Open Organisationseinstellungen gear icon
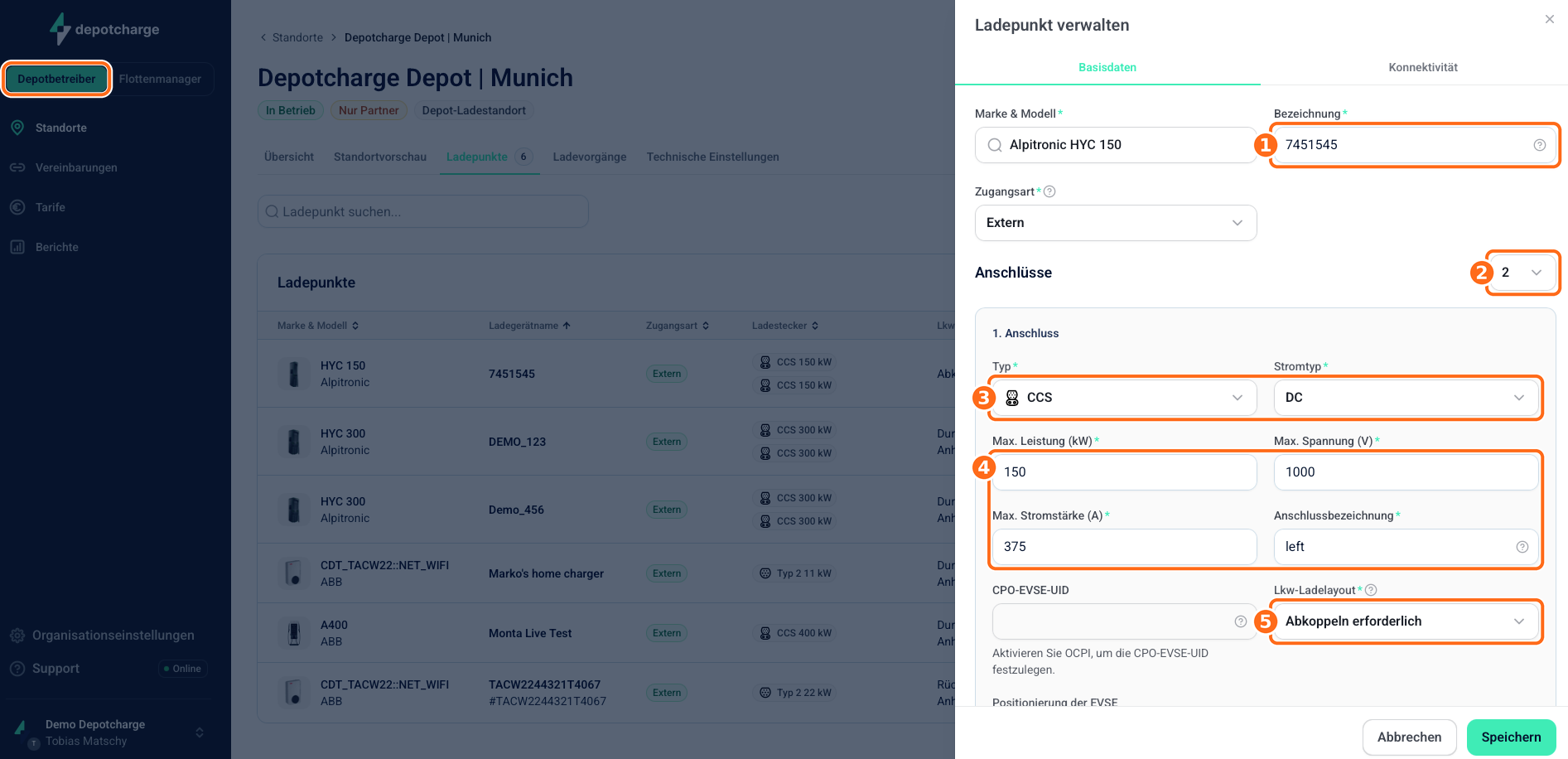This screenshot has width=1568, height=759. [x=17, y=636]
